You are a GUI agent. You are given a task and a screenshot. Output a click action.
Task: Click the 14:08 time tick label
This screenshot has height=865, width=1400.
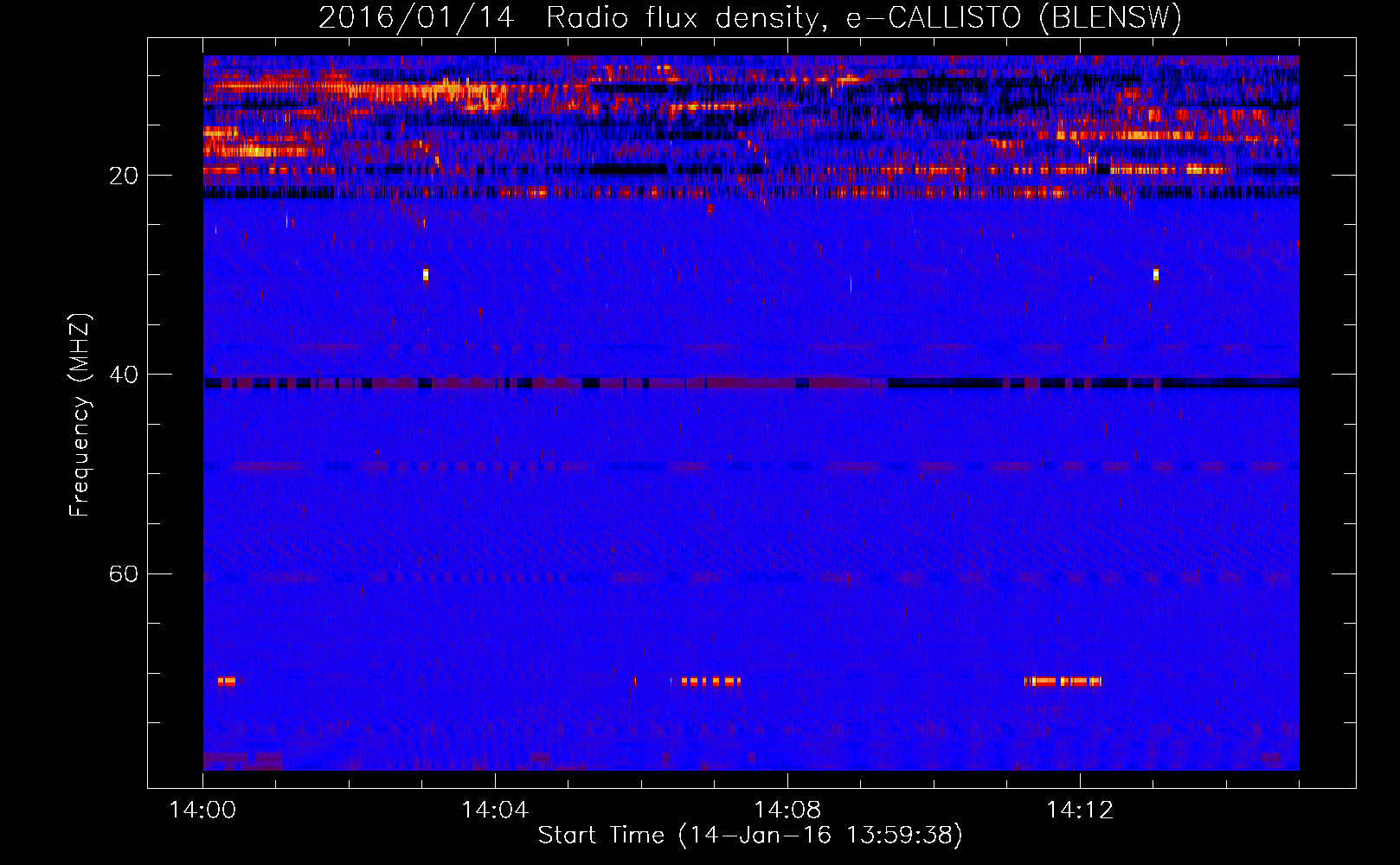click(787, 811)
